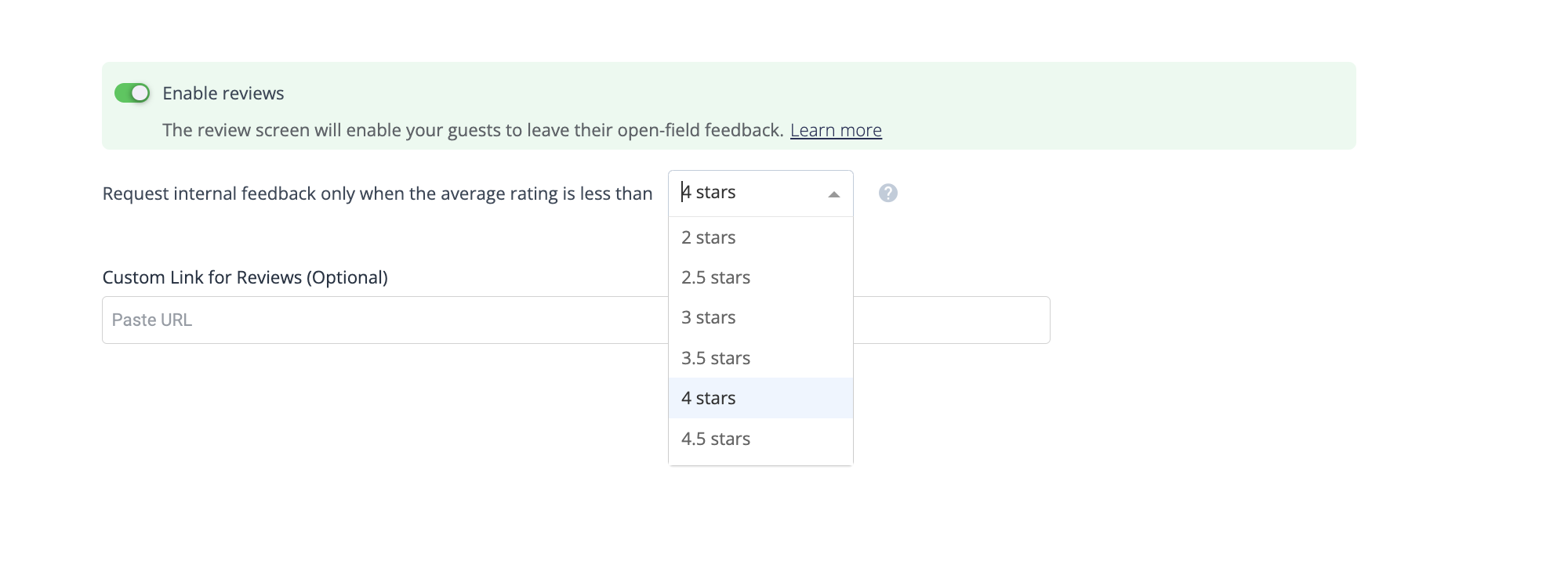This screenshot has height=586, width=1568.
Task: Open the Learn more link
Action: click(x=836, y=130)
